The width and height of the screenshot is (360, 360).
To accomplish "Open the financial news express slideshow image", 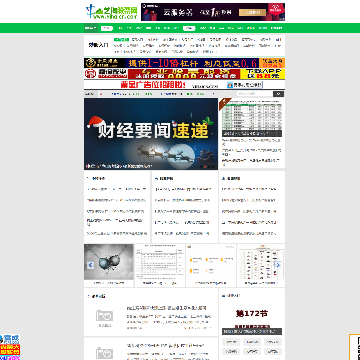I will click(151, 134).
